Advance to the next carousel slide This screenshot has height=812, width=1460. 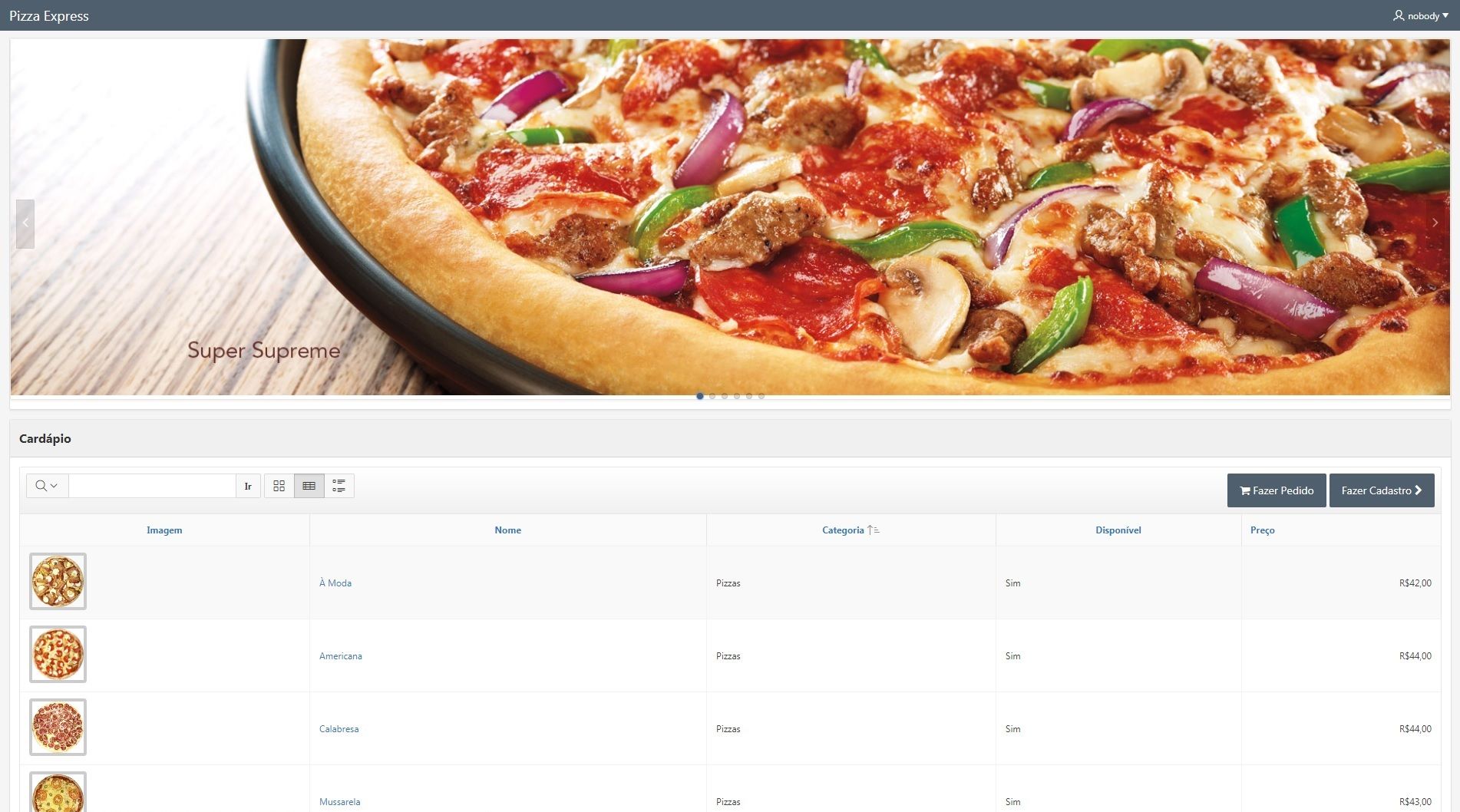(1434, 223)
